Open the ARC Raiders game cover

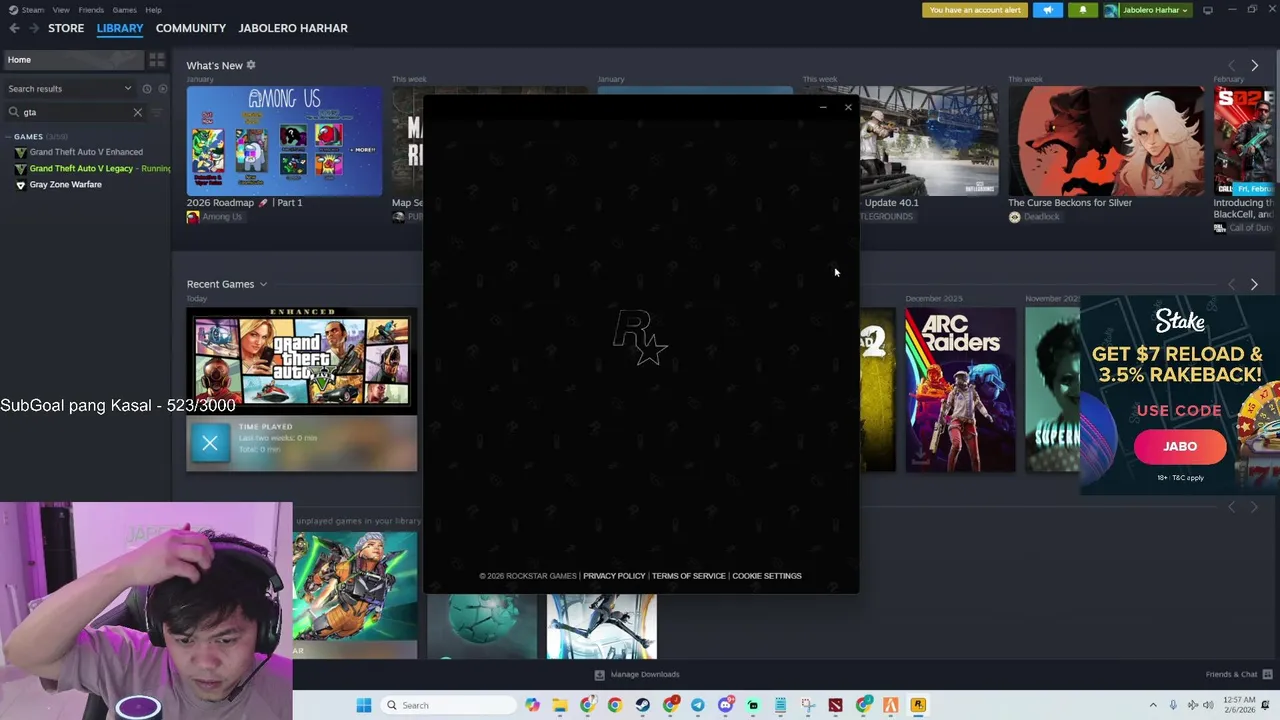click(x=960, y=389)
